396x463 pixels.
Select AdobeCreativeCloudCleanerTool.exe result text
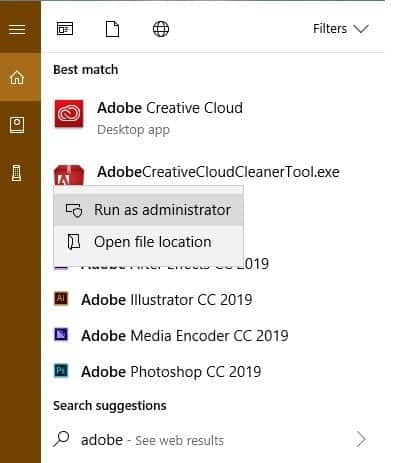tap(218, 172)
